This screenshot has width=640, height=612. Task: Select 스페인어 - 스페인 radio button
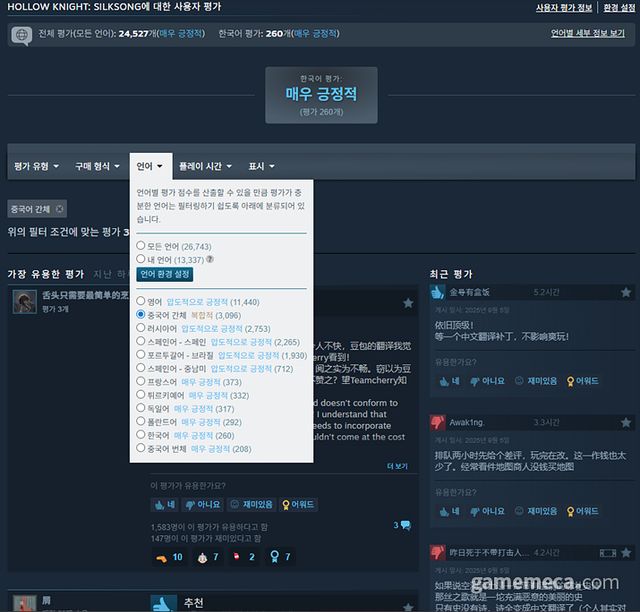tap(141, 341)
